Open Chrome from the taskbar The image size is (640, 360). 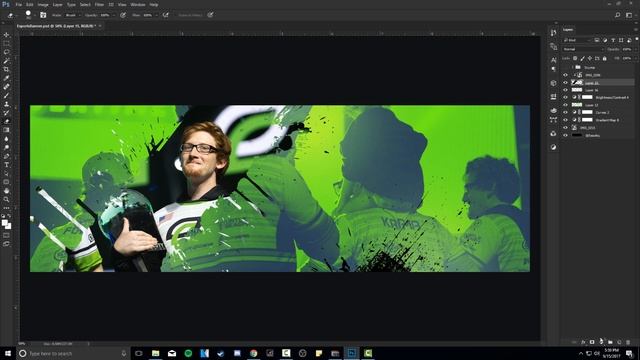[x=253, y=353]
